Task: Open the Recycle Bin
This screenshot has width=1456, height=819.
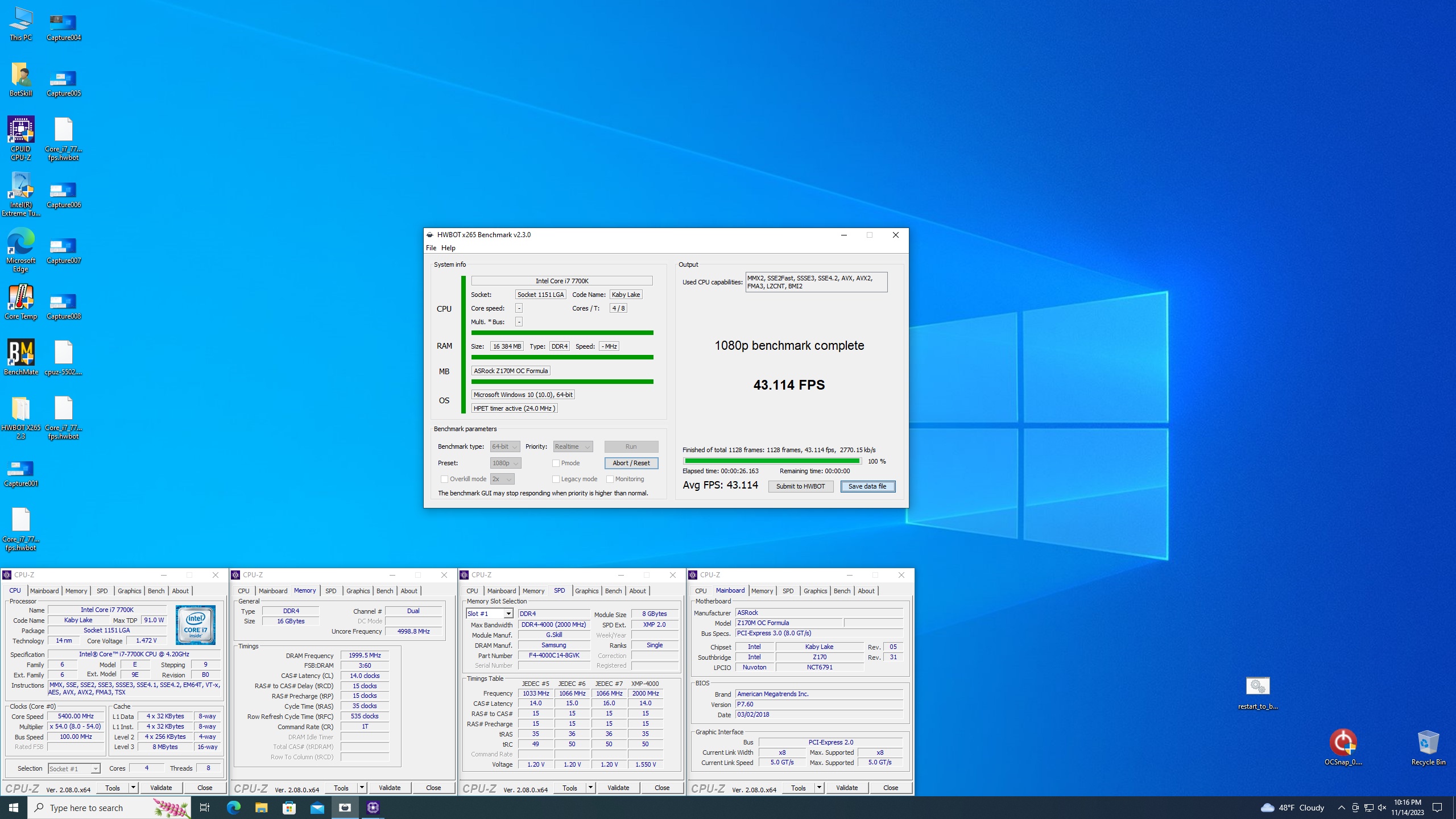Action: tap(1428, 747)
